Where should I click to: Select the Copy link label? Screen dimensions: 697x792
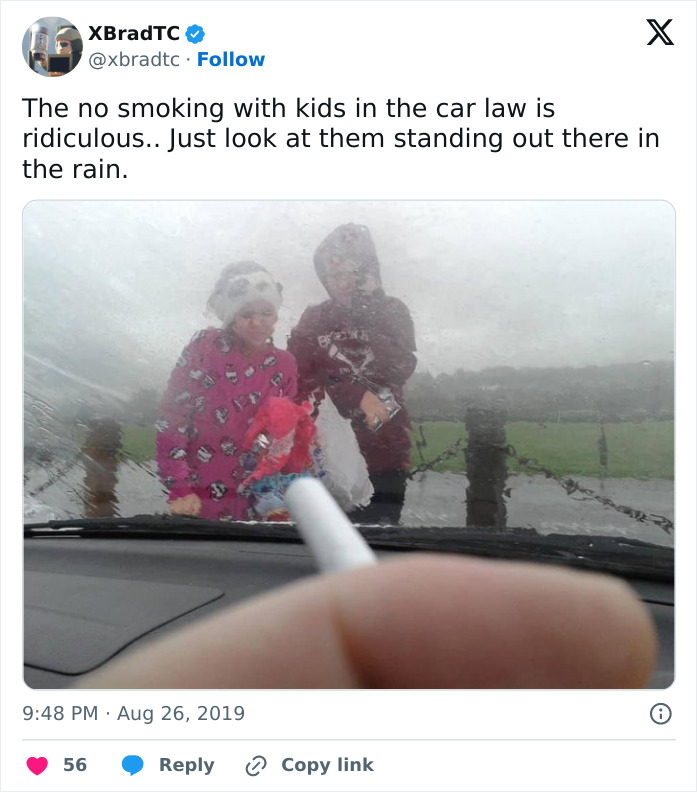328,765
